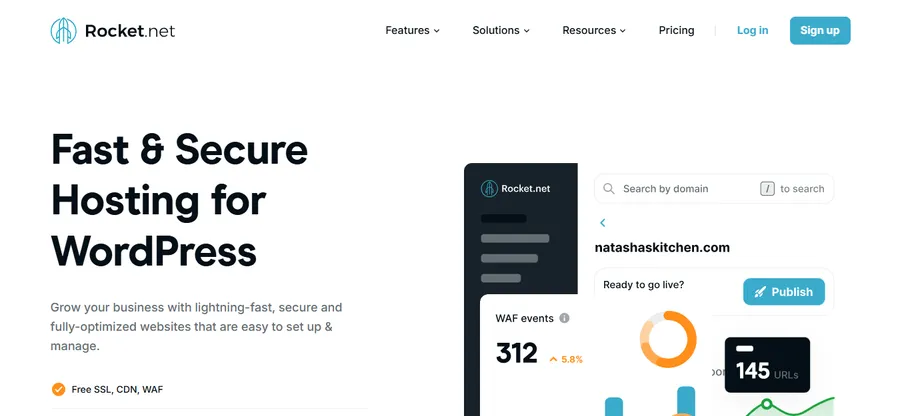The width and height of the screenshot is (900, 416).
Task: Click the orange checkmark beside Free SSL
Action: pyautogui.click(x=58, y=389)
